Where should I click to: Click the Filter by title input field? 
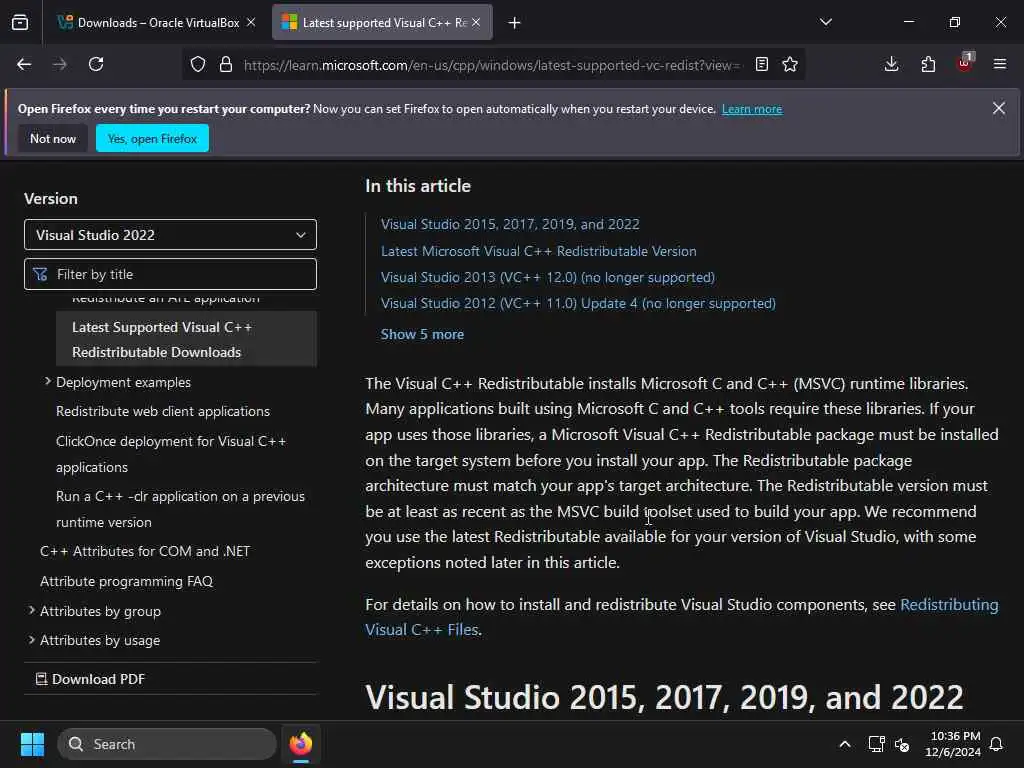pyautogui.click(x=180, y=274)
